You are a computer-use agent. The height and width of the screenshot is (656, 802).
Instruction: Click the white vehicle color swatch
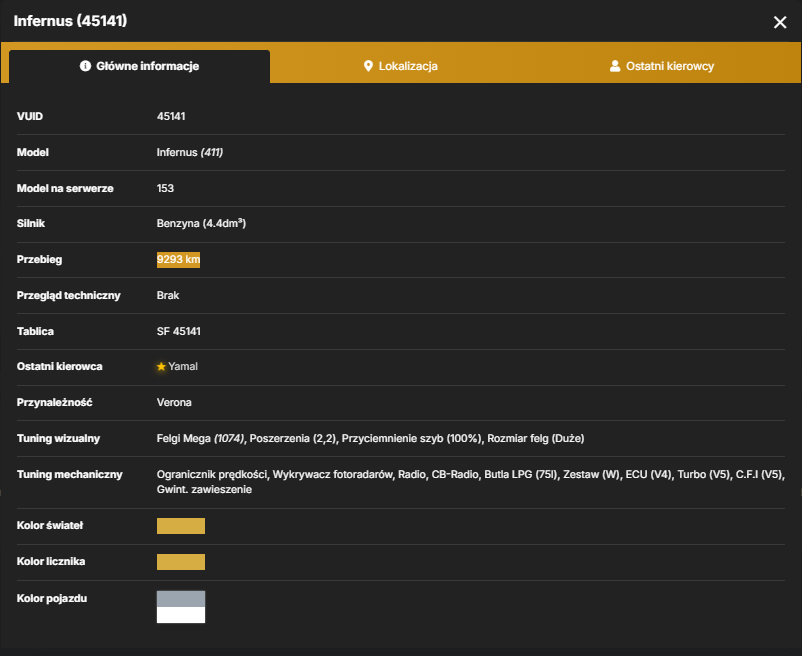point(181,615)
